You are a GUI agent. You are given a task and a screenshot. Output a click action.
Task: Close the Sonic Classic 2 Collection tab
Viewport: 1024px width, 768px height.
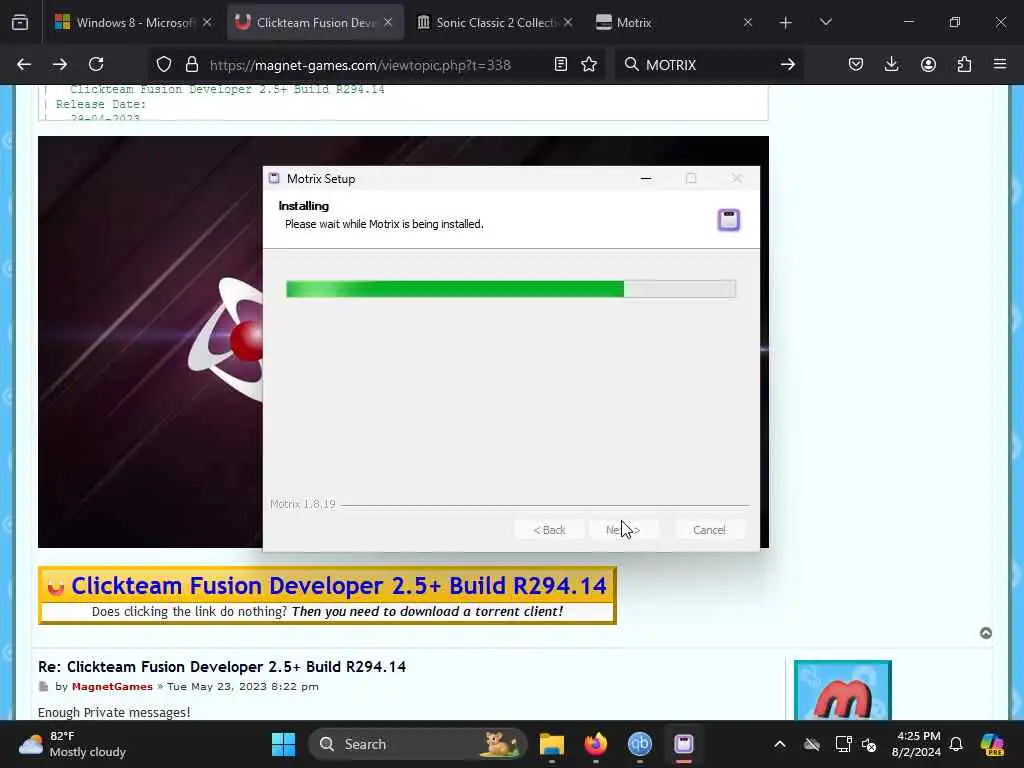[x=568, y=22]
